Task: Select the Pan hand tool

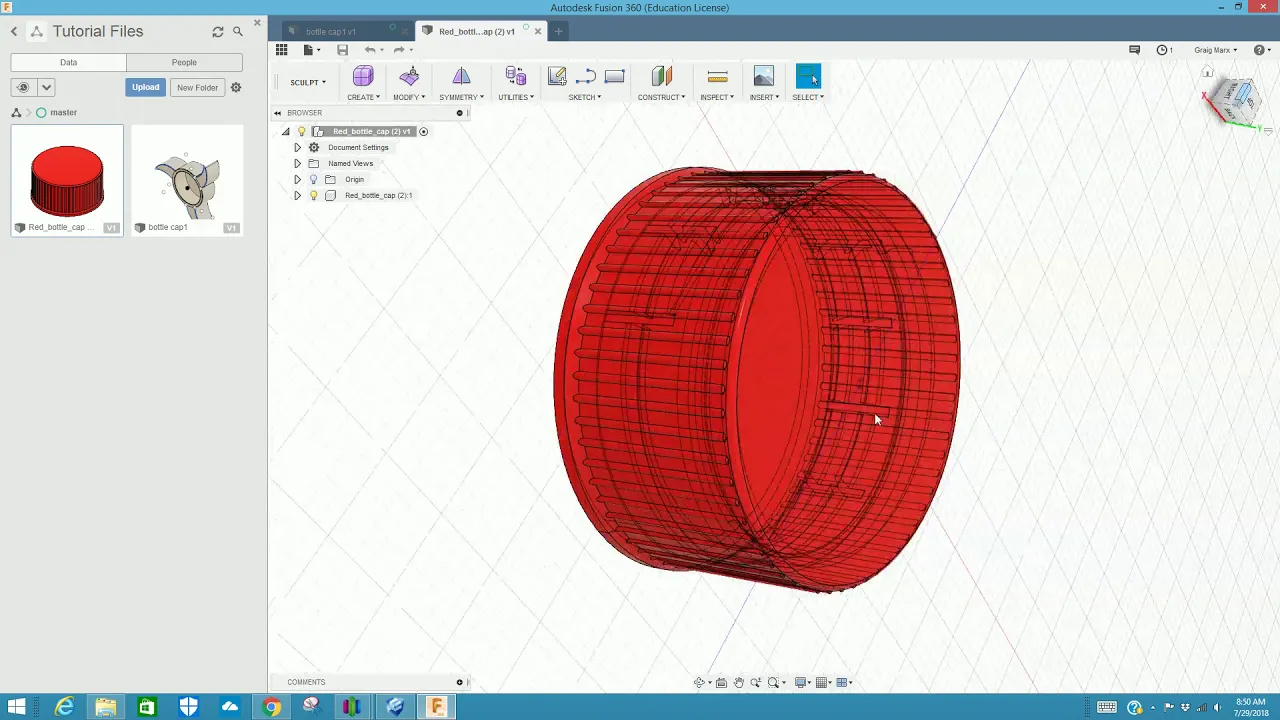Action: pyautogui.click(x=739, y=683)
